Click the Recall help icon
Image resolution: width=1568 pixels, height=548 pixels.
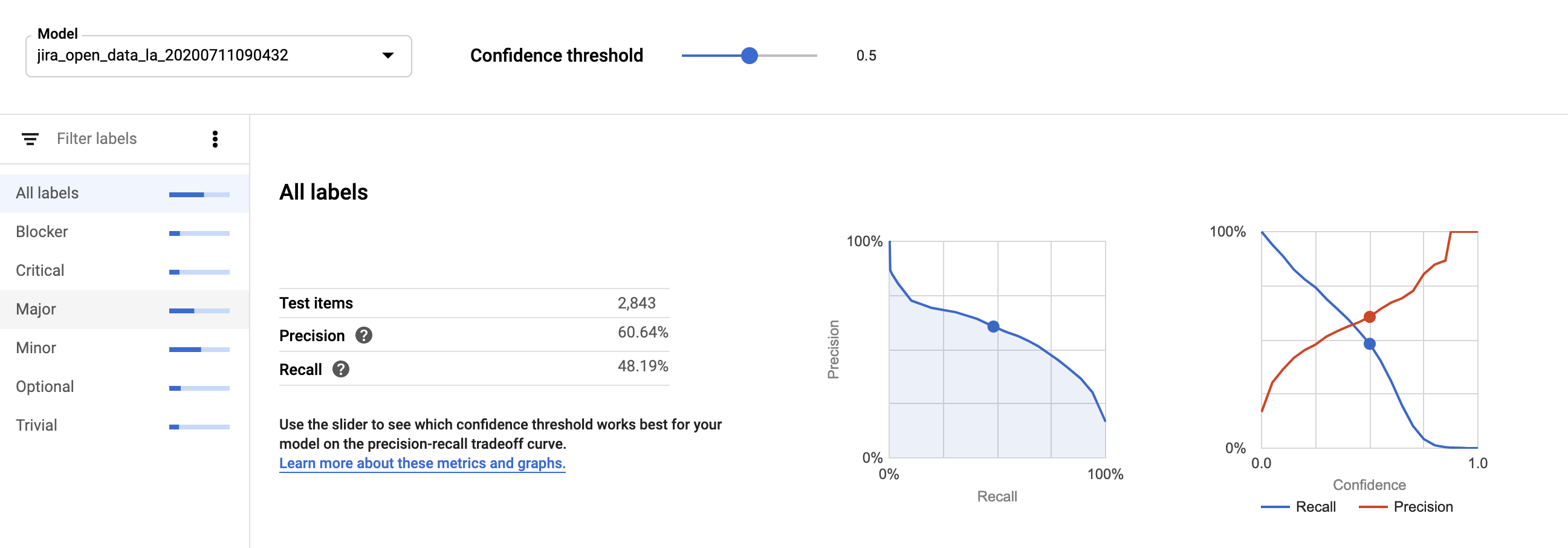pyautogui.click(x=341, y=369)
